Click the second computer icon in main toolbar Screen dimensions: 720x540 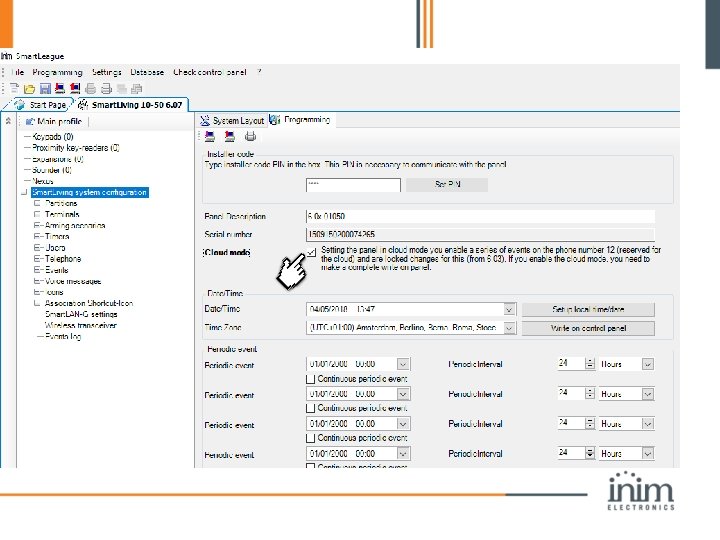pos(75,88)
